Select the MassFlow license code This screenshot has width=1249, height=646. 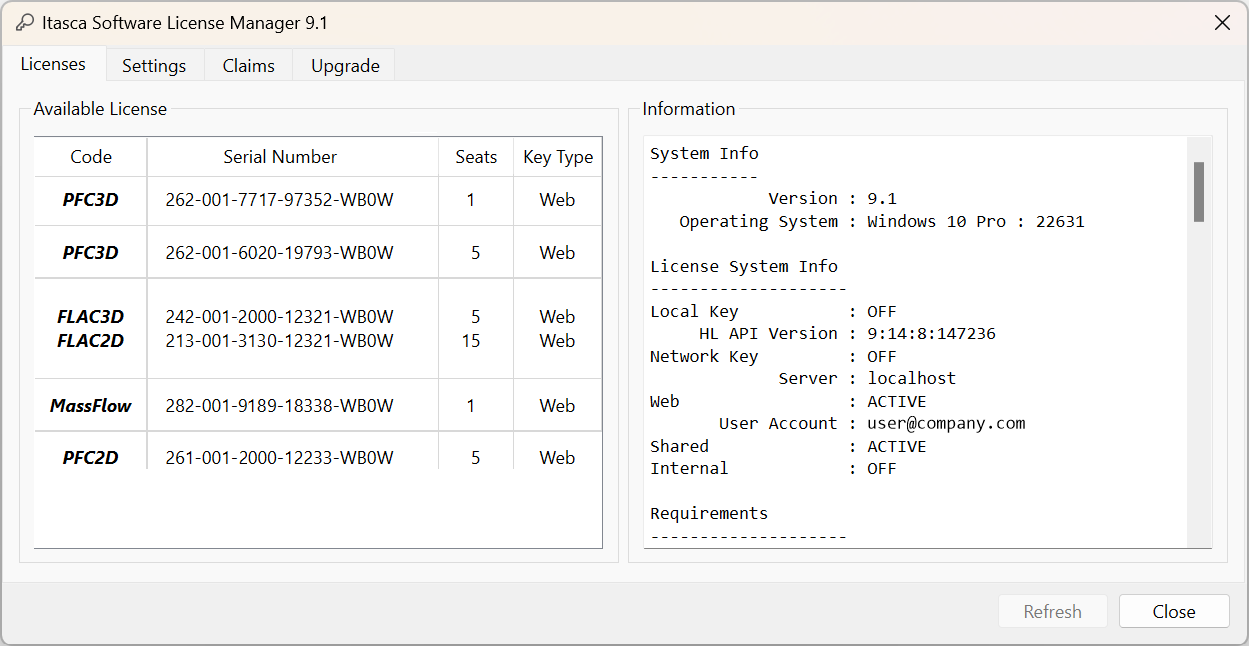(x=91, y=406)
